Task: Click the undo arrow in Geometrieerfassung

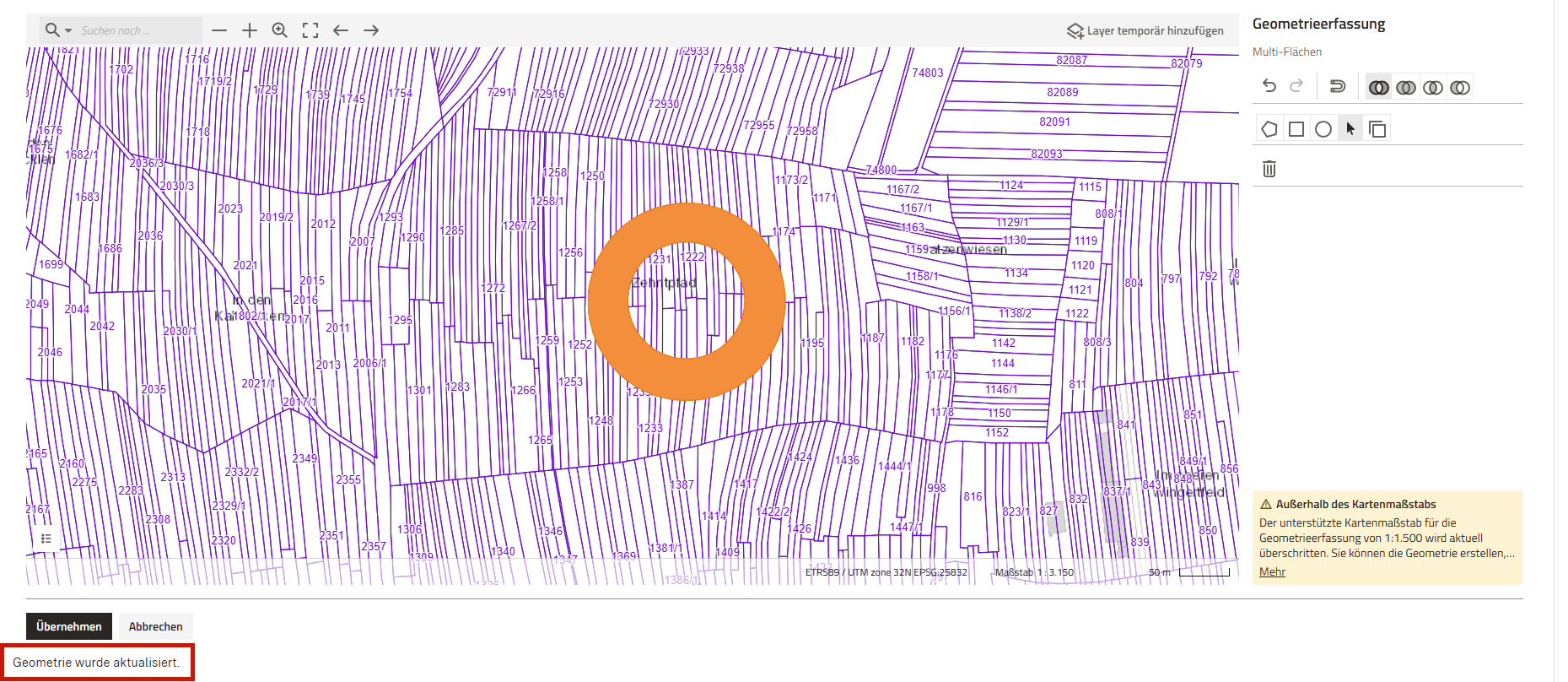Action: point(1269,86)
